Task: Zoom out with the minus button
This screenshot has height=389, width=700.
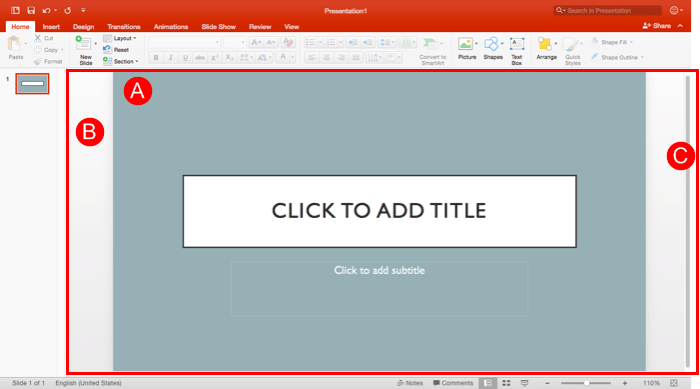Action: tap(547, 383)
